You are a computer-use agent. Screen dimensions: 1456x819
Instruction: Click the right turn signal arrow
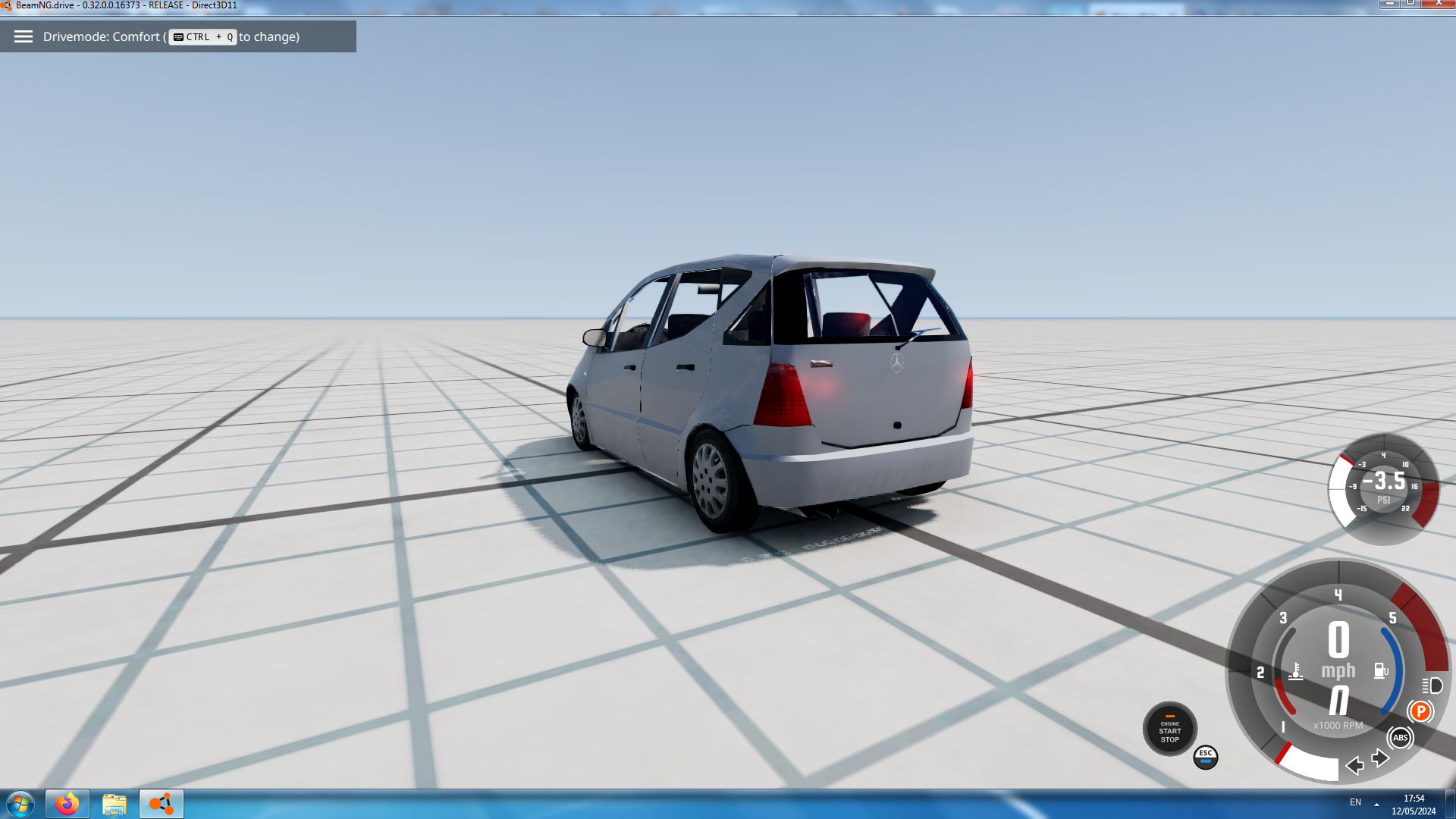[1380, 758]
